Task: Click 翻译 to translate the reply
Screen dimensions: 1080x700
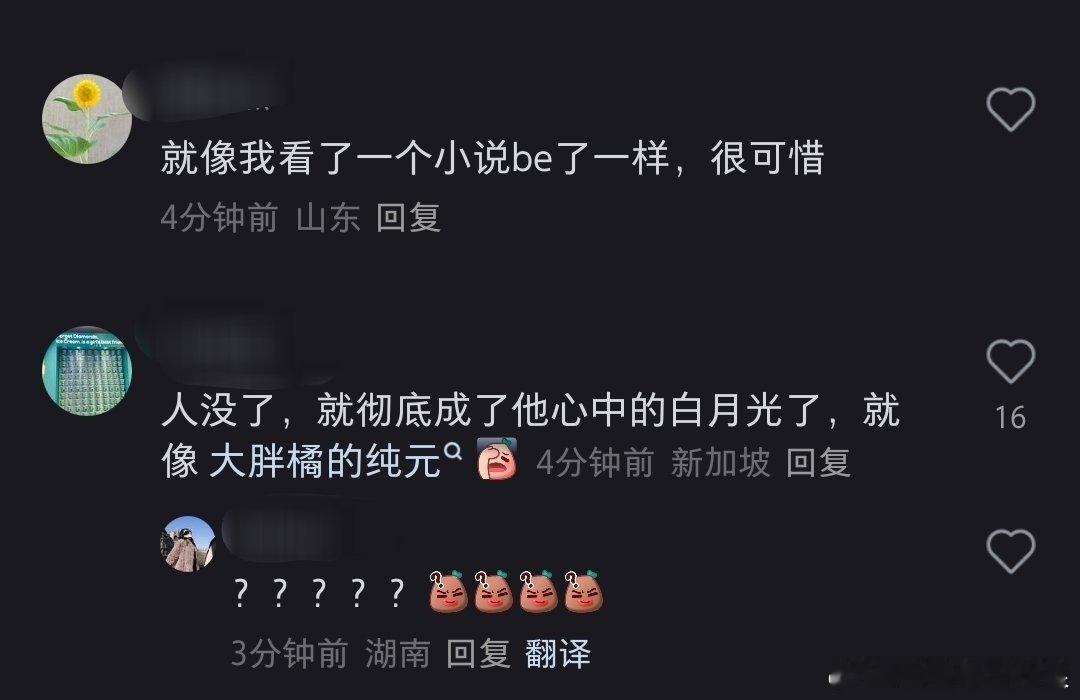Action: [558, 653]
